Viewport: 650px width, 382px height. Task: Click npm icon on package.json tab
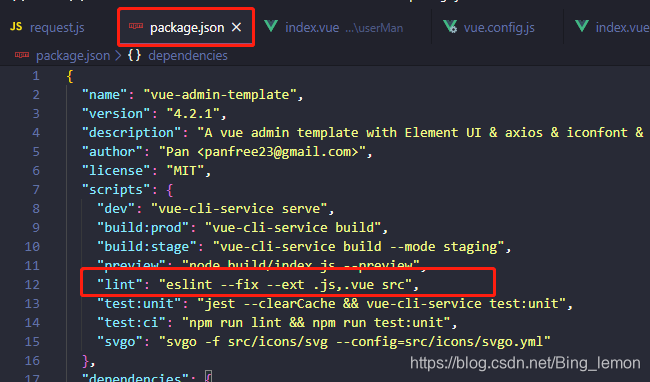136,26
